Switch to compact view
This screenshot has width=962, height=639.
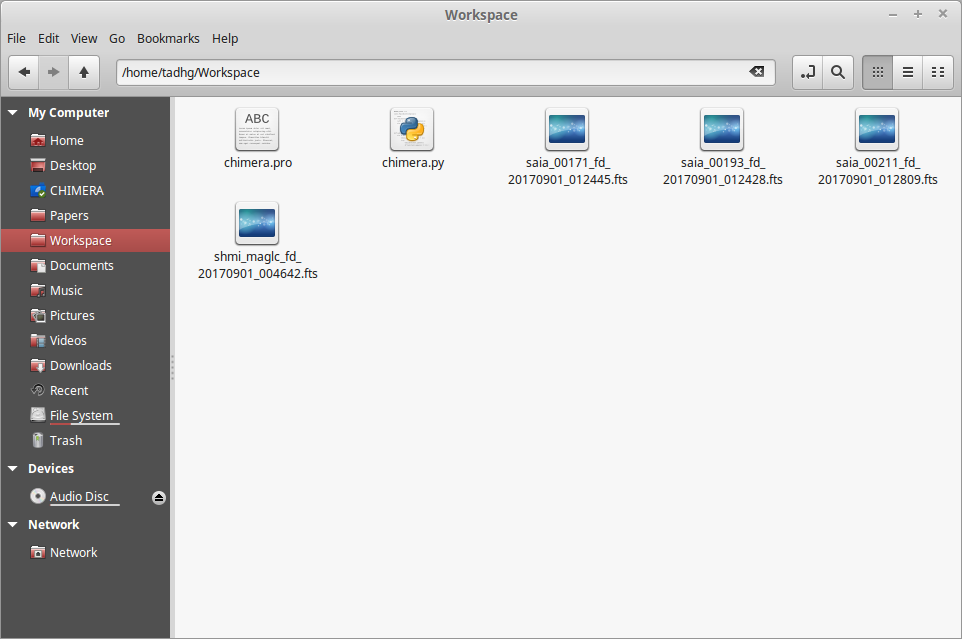tap(938, 72)
